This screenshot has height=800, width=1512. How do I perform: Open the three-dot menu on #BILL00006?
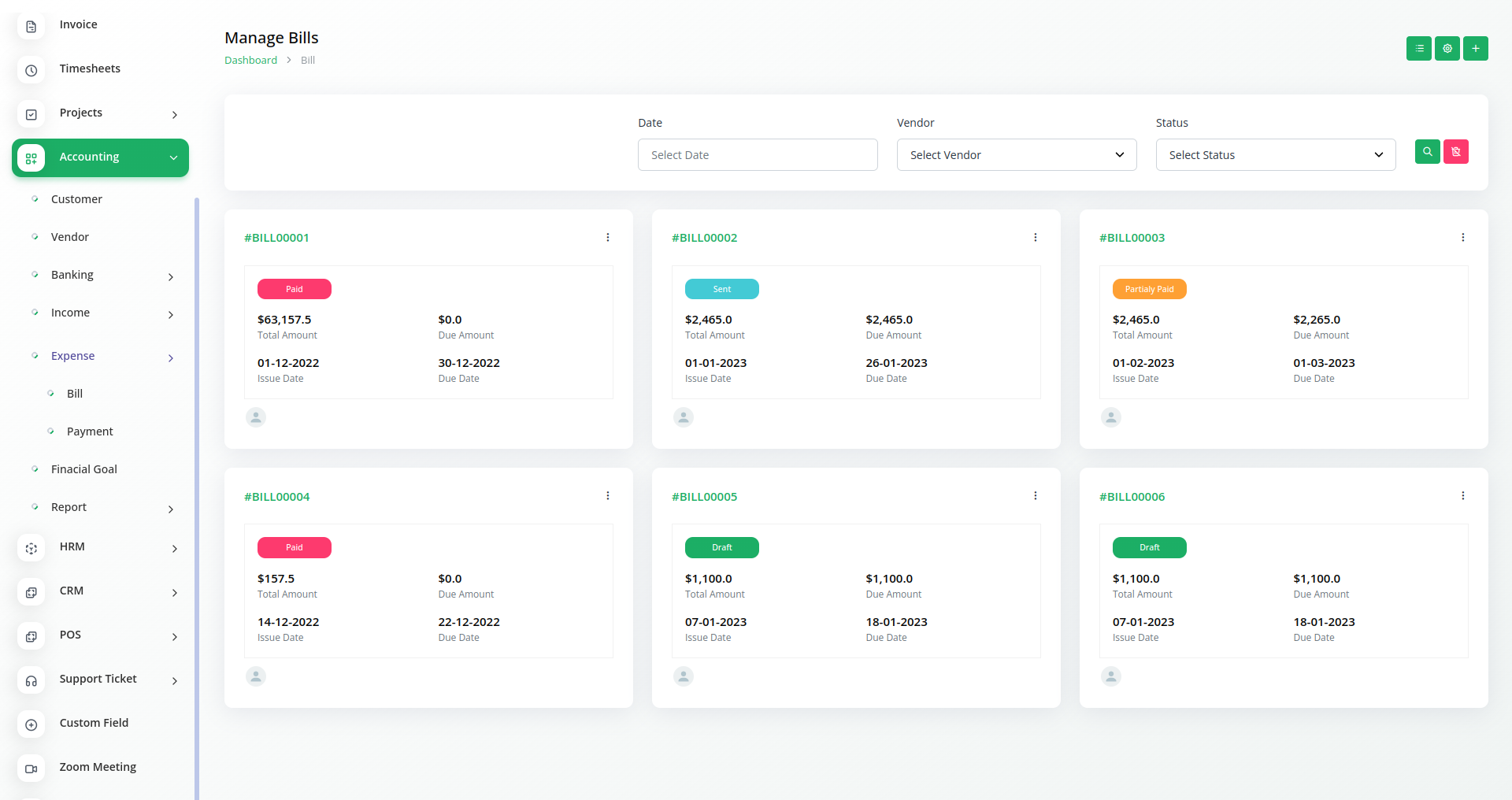click(x=1462, y=496)
